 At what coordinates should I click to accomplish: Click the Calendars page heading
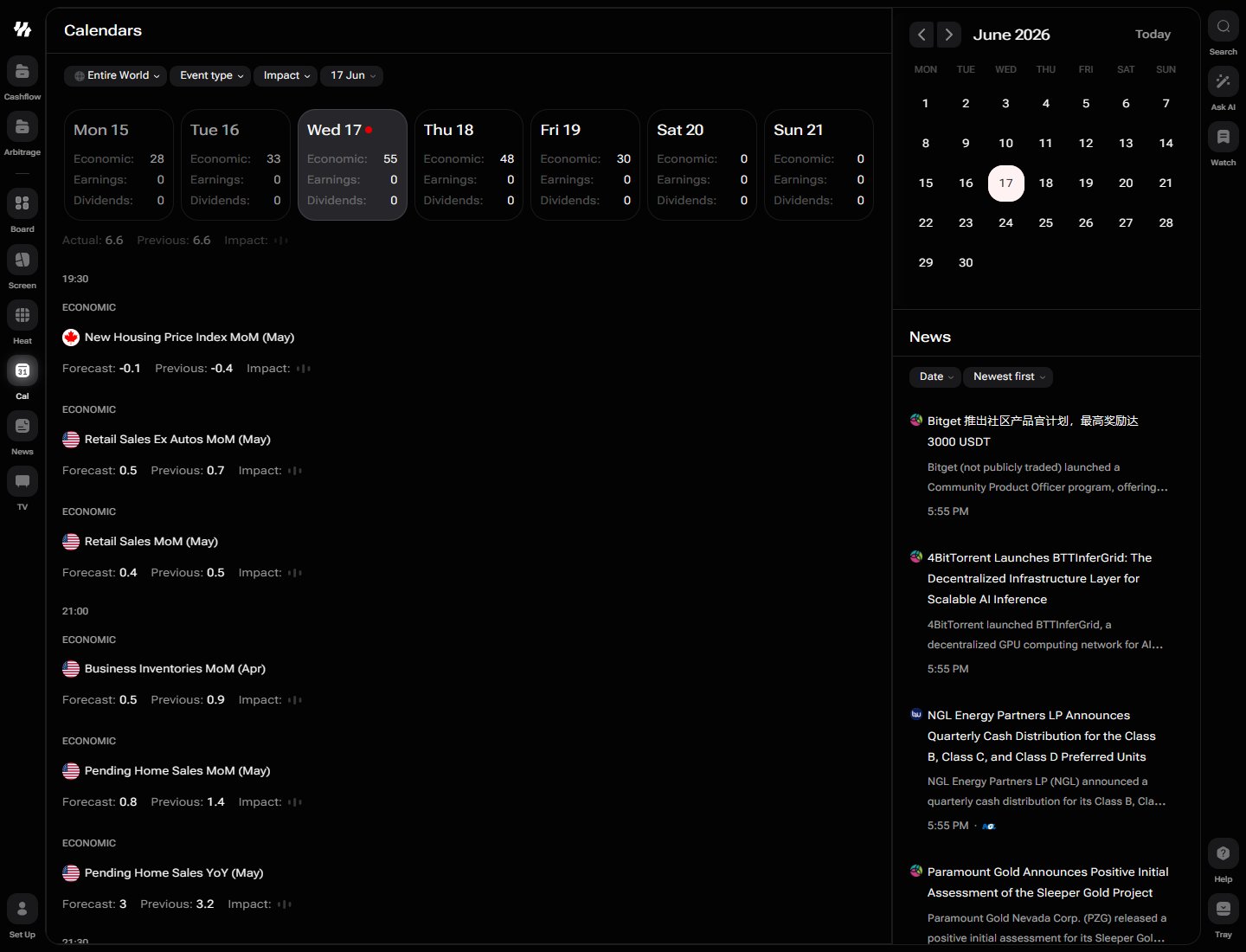coord(103,30)
